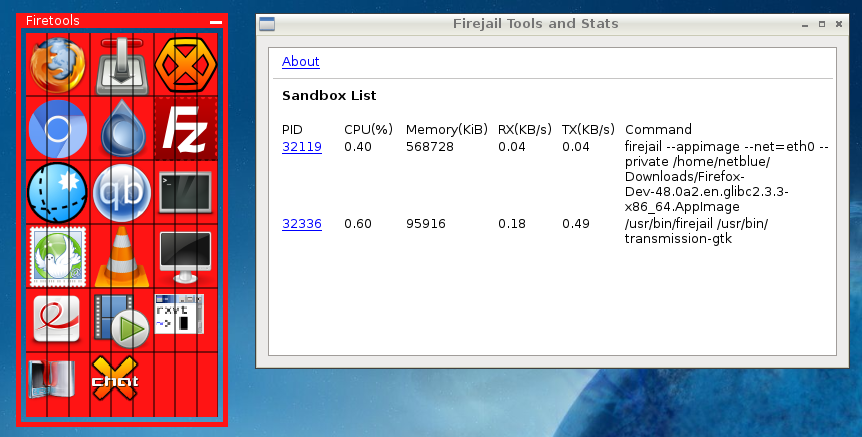
Task: Click memory value 95916
Action: tap(426, 224)
